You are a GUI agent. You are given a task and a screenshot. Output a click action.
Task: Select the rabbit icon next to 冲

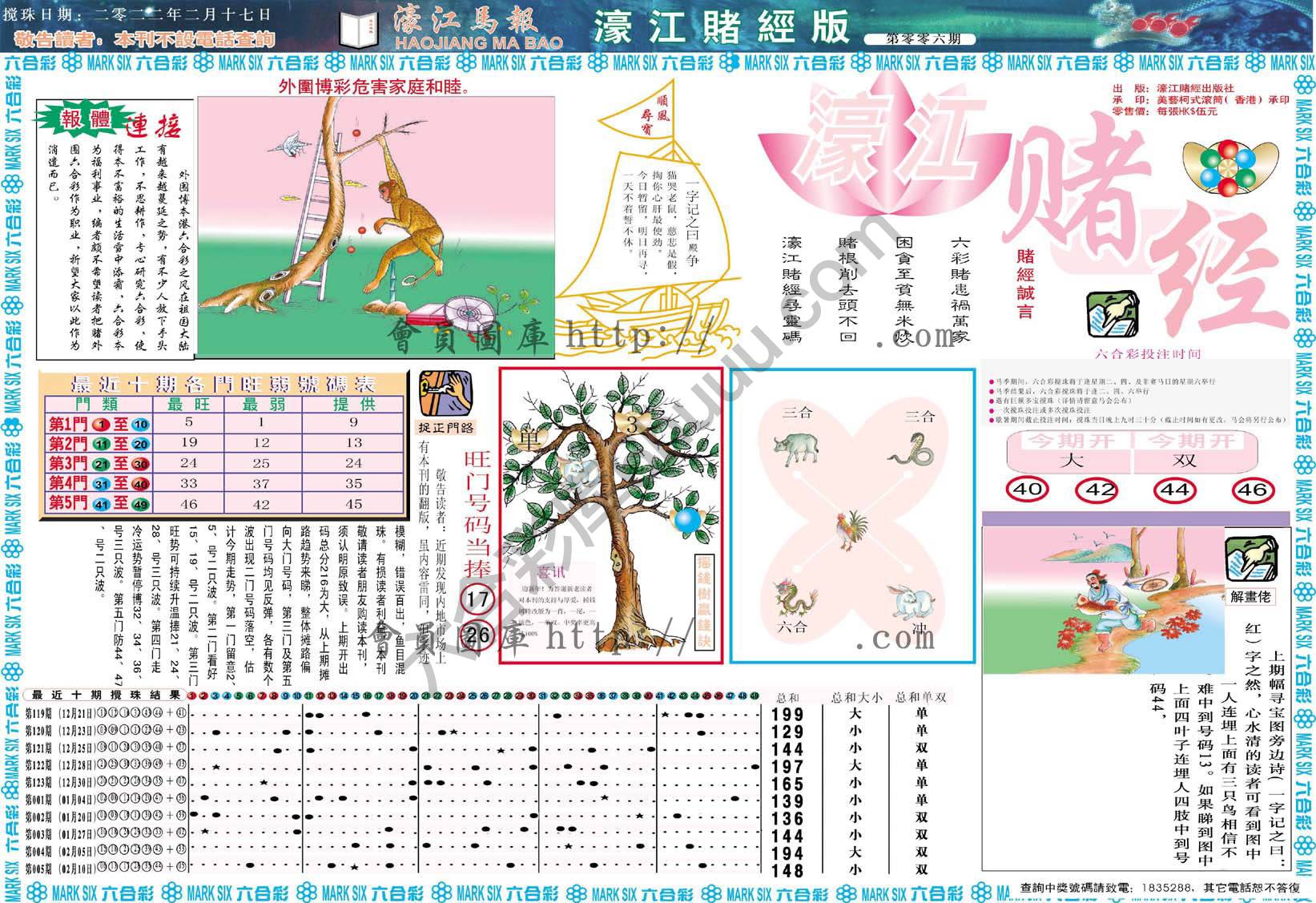tap(910, 601)
